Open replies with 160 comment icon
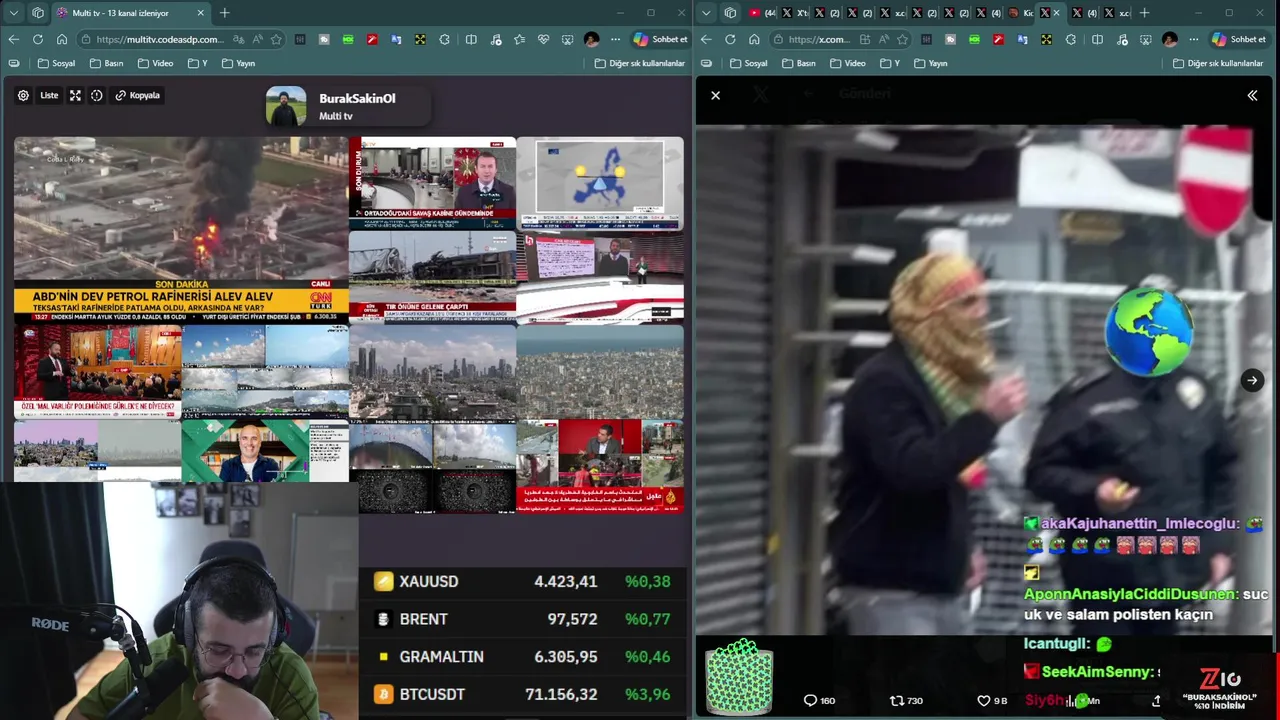Image resolution: width=1280 pixels, height=720 pixels. tap(819, 700)
